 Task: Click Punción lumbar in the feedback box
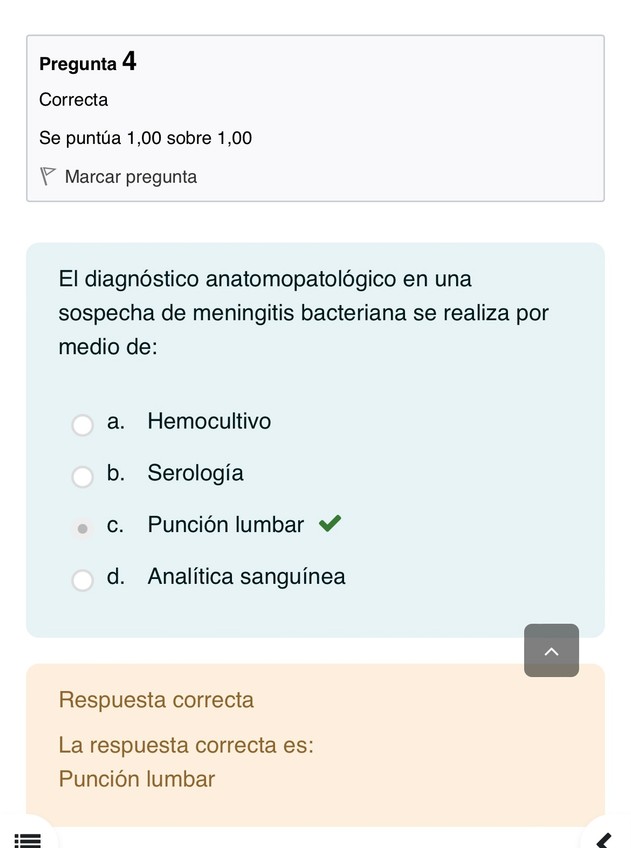point(137,779)
